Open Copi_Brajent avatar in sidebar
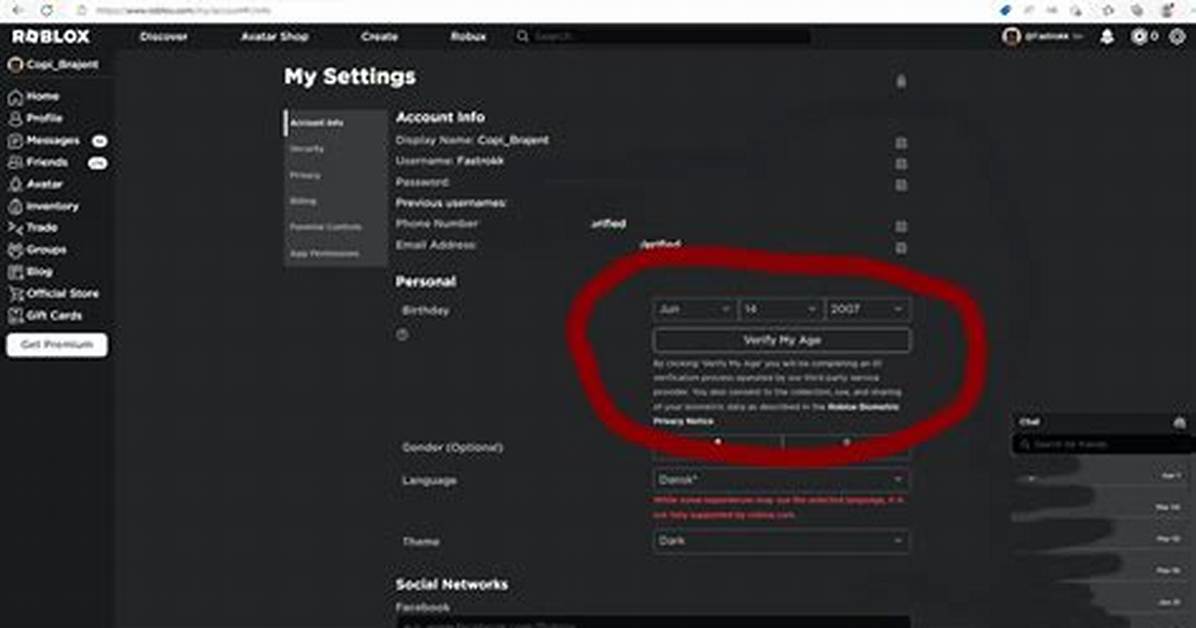 pos(14,65)
